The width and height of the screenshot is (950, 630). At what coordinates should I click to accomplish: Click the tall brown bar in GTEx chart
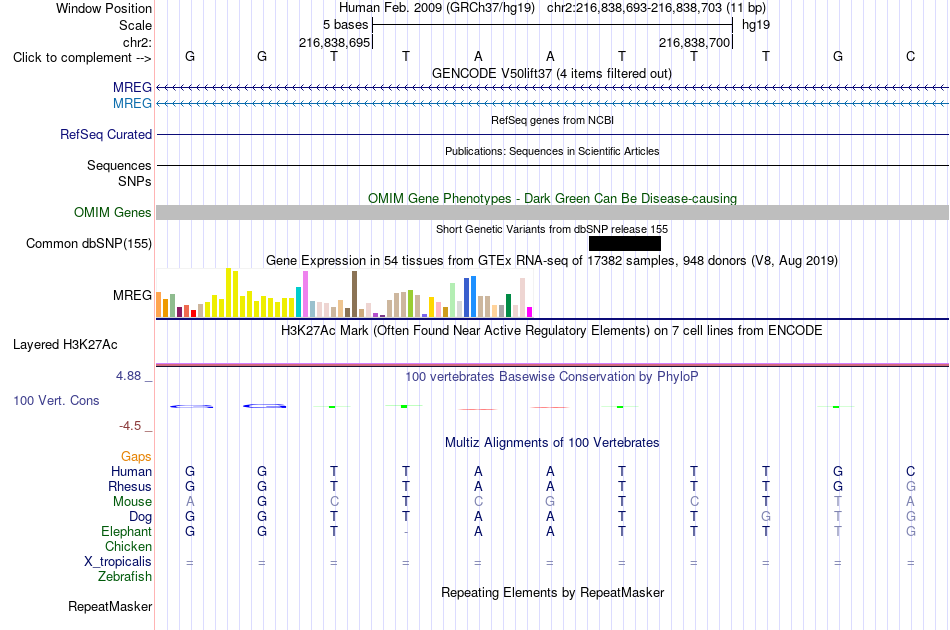tap(354, 294)
